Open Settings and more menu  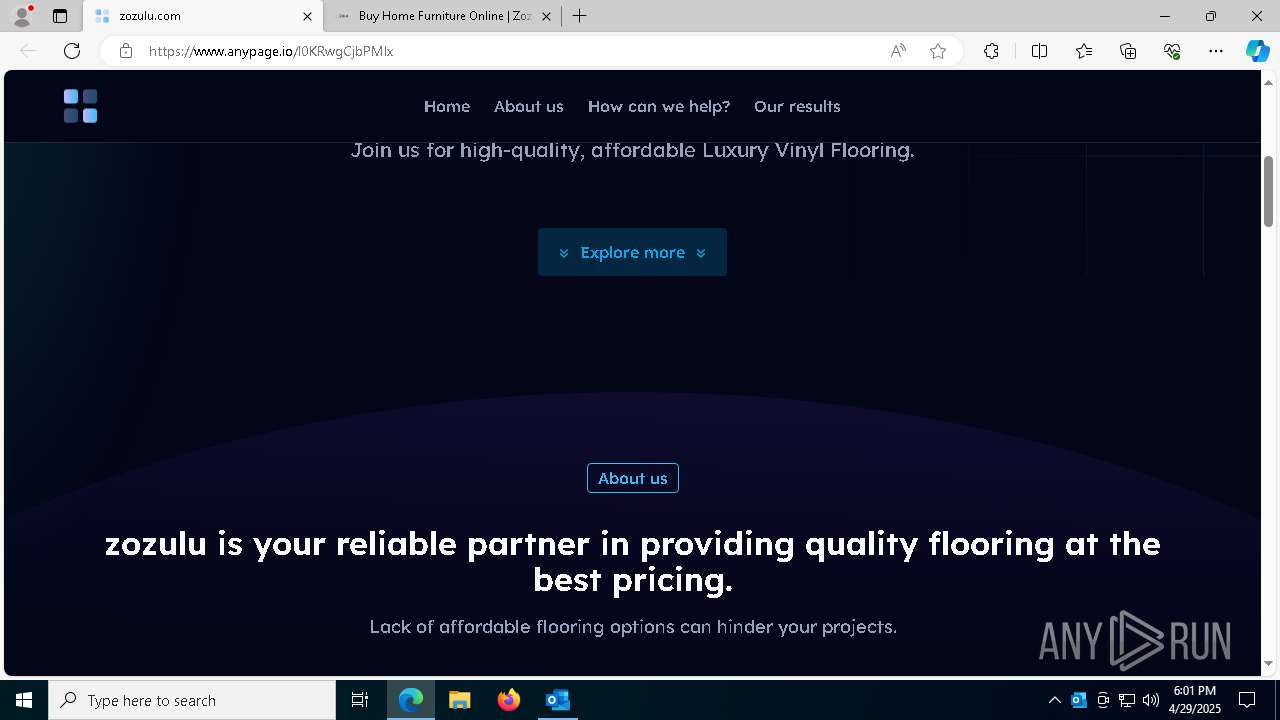click(1216, 51)
